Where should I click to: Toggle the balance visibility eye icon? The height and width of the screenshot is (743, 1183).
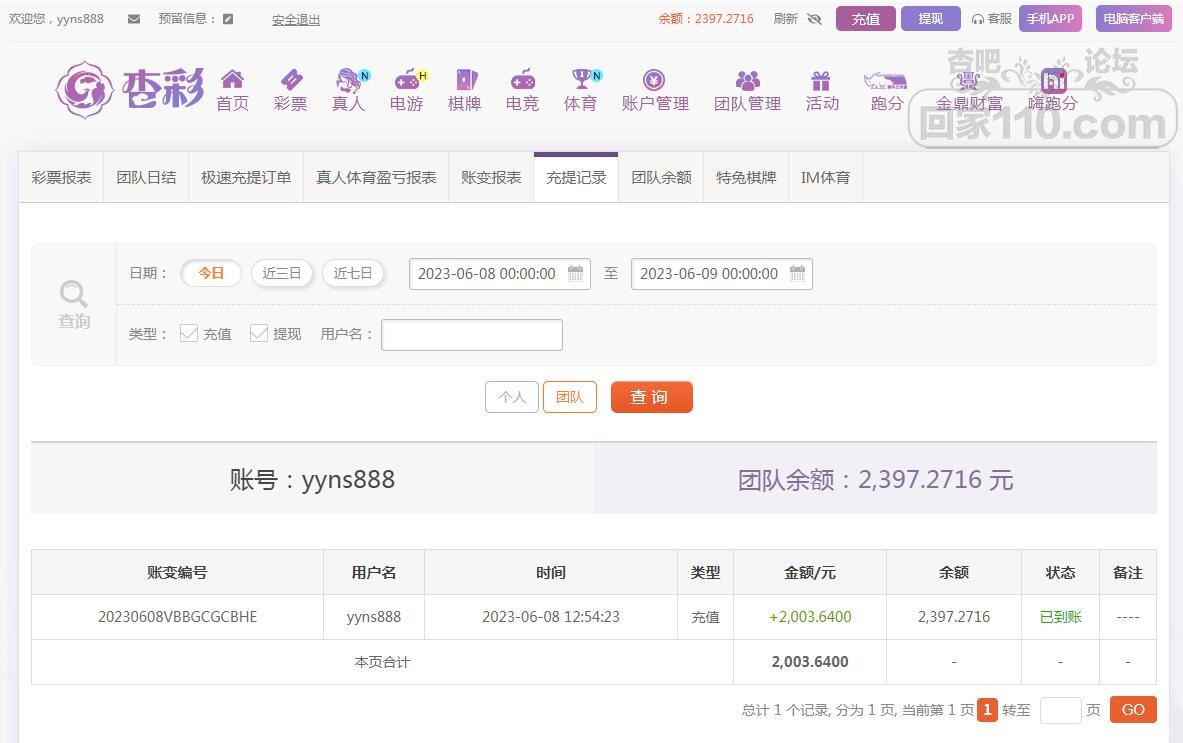point(814,19)
